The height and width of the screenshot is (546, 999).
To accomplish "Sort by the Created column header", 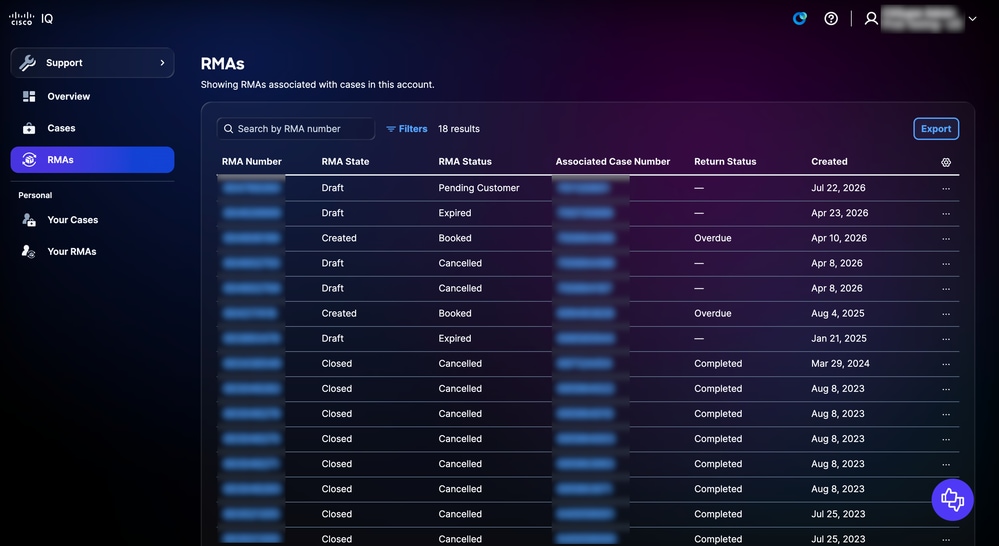I will click(829, 162).
